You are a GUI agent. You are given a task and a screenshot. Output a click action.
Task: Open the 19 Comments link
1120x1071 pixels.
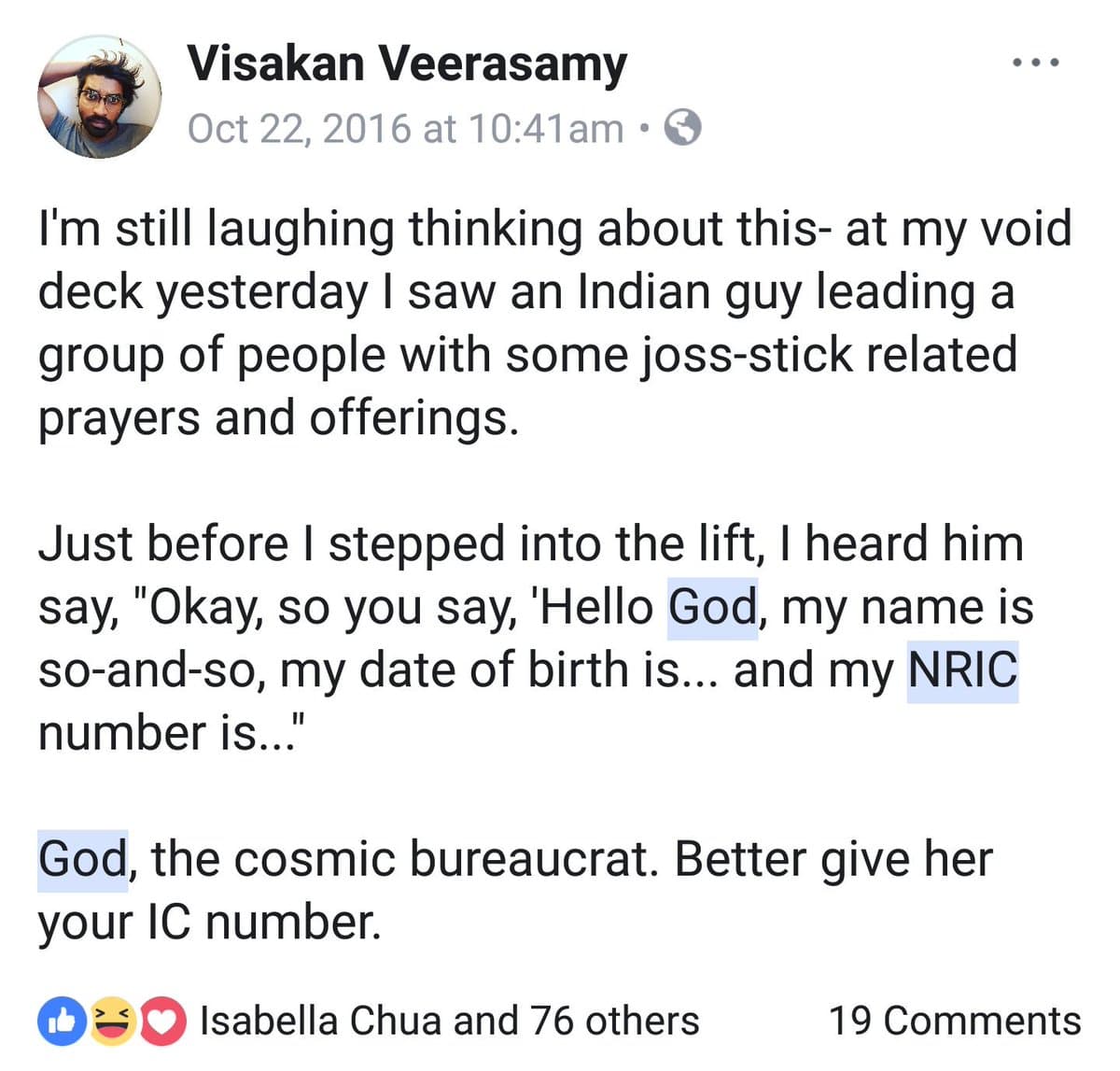pyautogui.click(x=955, y=1021)
